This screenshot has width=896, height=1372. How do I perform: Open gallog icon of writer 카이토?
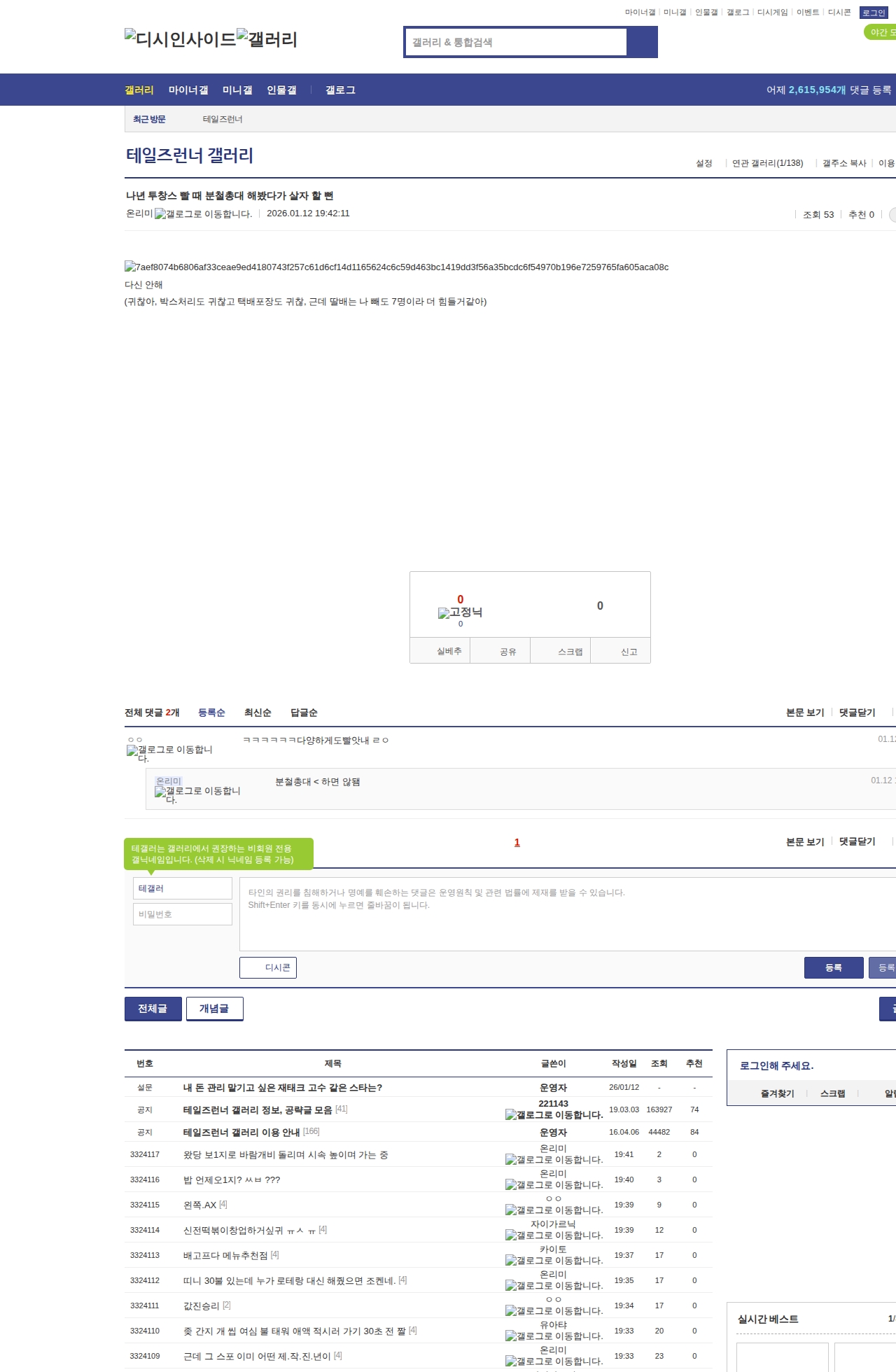(554, 1261)
